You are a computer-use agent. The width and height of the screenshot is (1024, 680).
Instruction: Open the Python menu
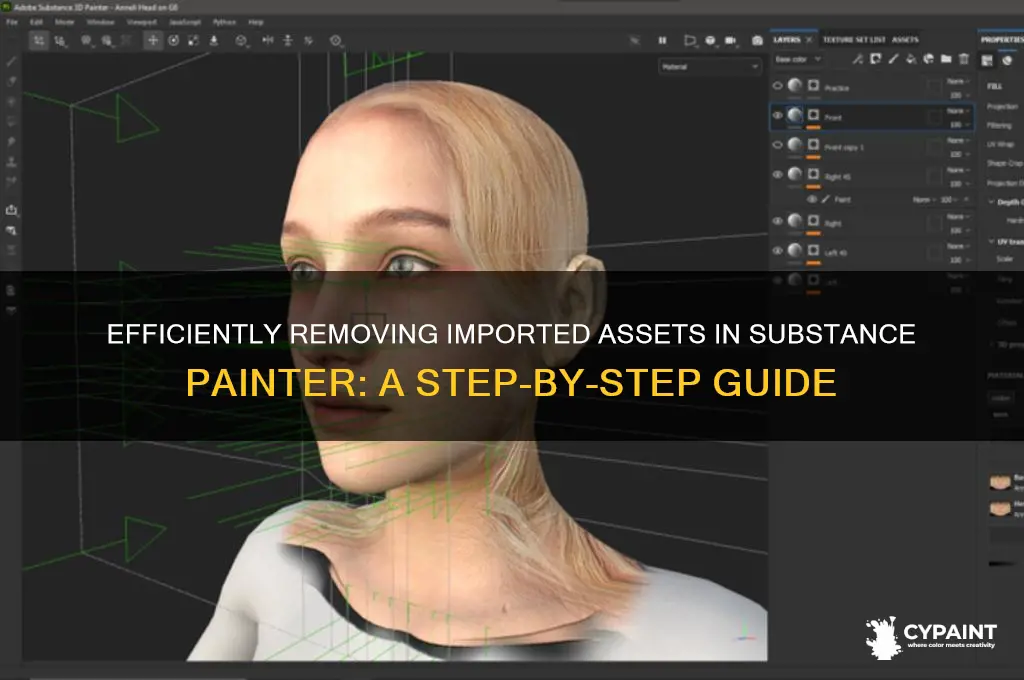pos(224,22)
